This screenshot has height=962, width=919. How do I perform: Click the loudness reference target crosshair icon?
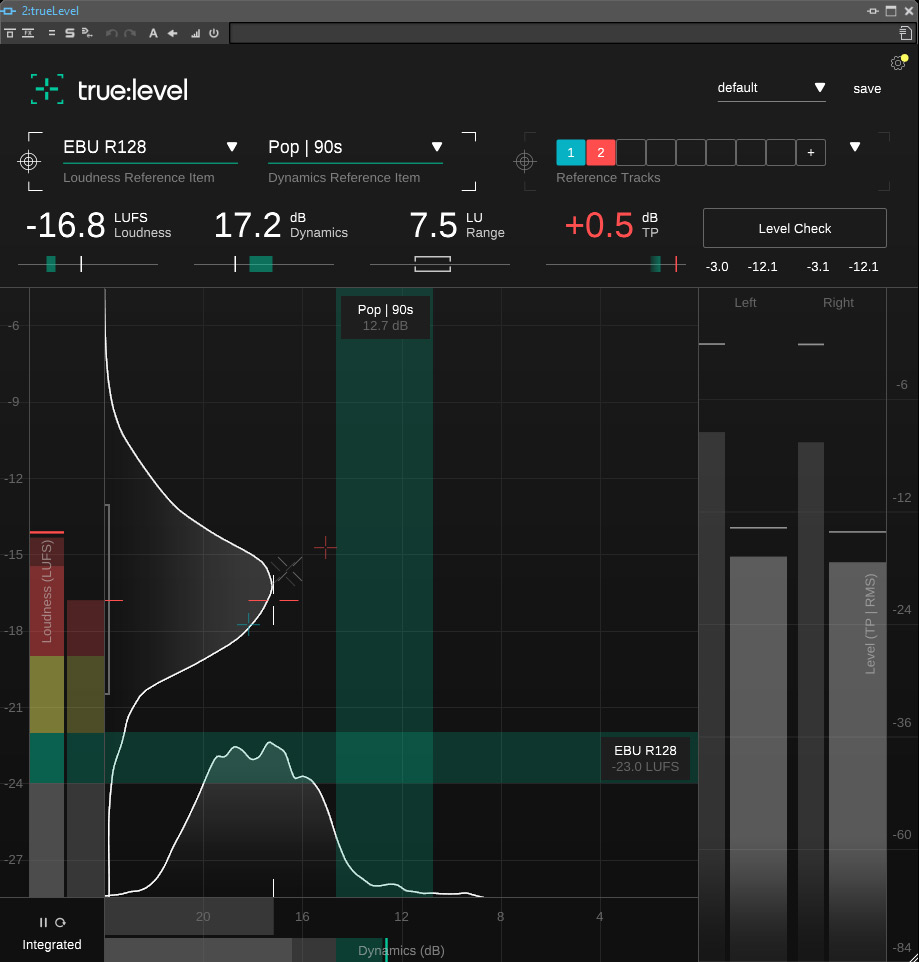29,161
